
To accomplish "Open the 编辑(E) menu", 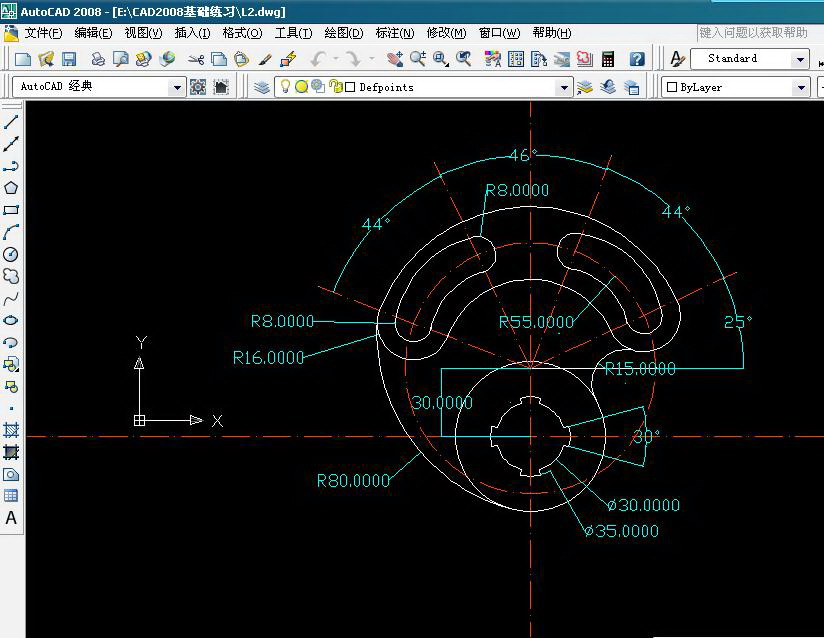I will tap(93, 33).
